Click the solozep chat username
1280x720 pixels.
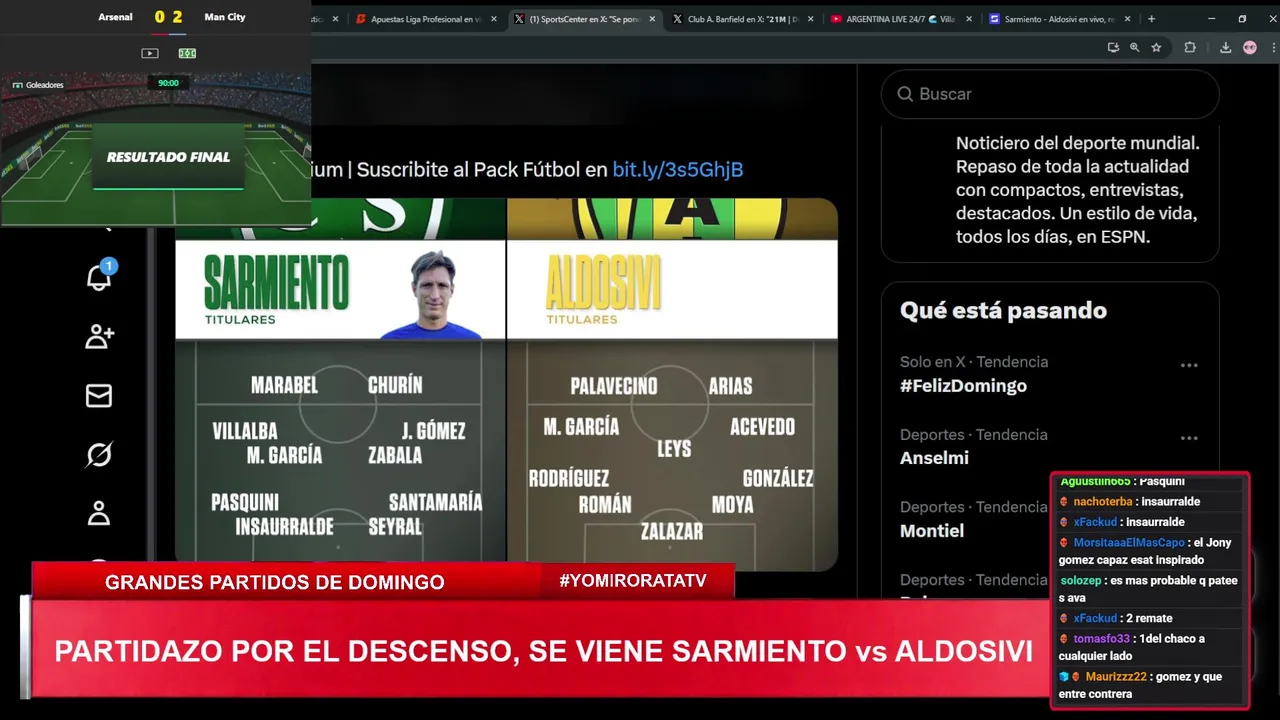(x=1080, y=581)
